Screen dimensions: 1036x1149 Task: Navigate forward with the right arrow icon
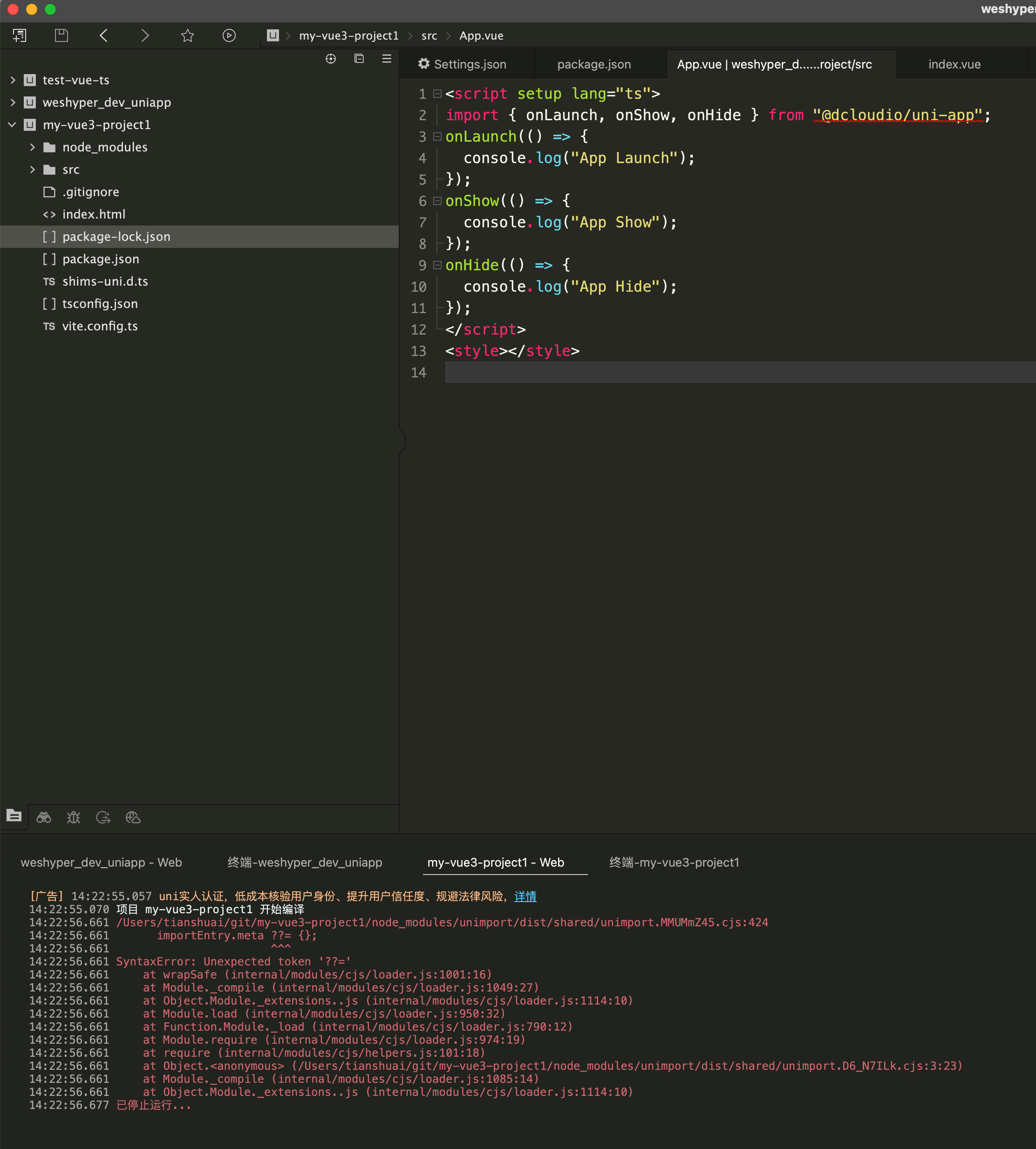tap(145, 35)
